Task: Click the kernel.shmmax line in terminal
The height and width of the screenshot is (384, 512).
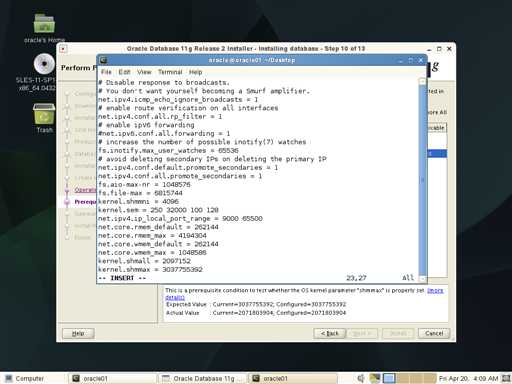Action: [x=150, y=269]
